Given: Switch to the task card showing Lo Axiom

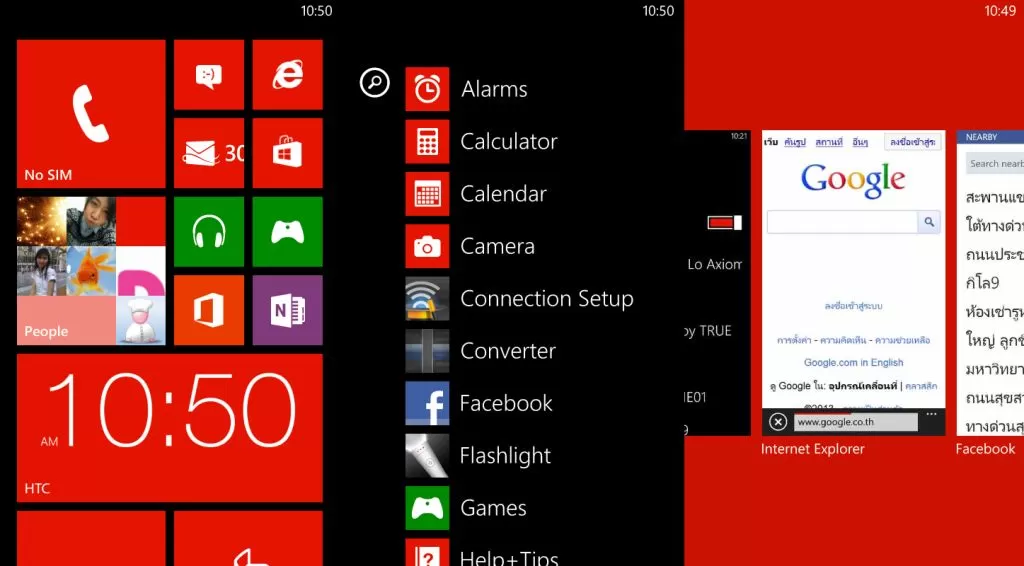Looking at the screenshot, I should pos(717,283).
